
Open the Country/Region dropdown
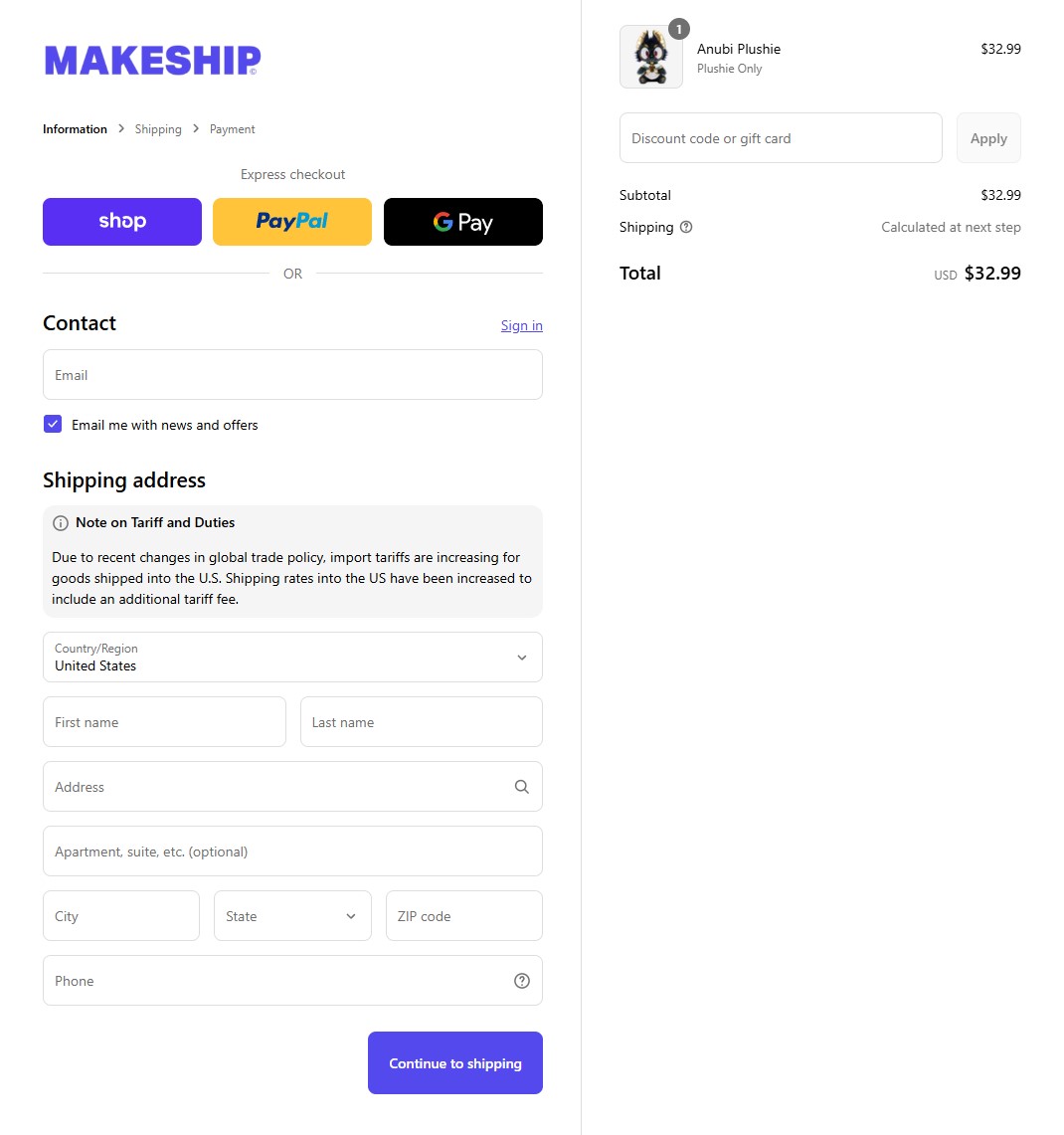[292, 658]
